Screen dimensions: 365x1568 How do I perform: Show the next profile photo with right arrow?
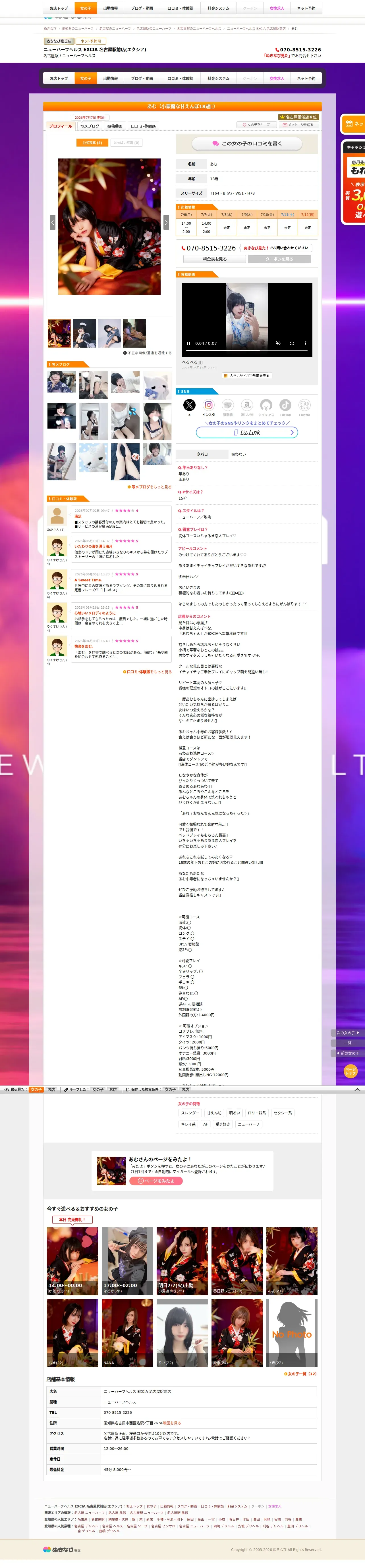[166, 222]
